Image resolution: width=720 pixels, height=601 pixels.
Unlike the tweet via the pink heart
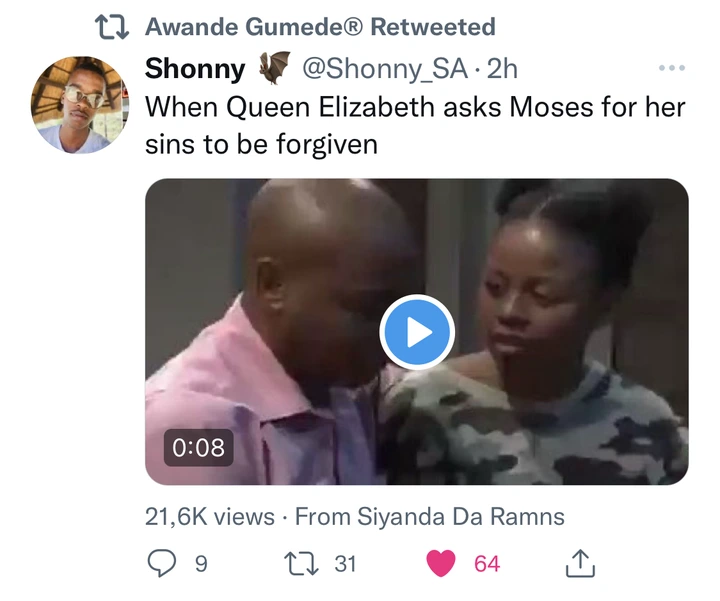click(x=441, y=563)
